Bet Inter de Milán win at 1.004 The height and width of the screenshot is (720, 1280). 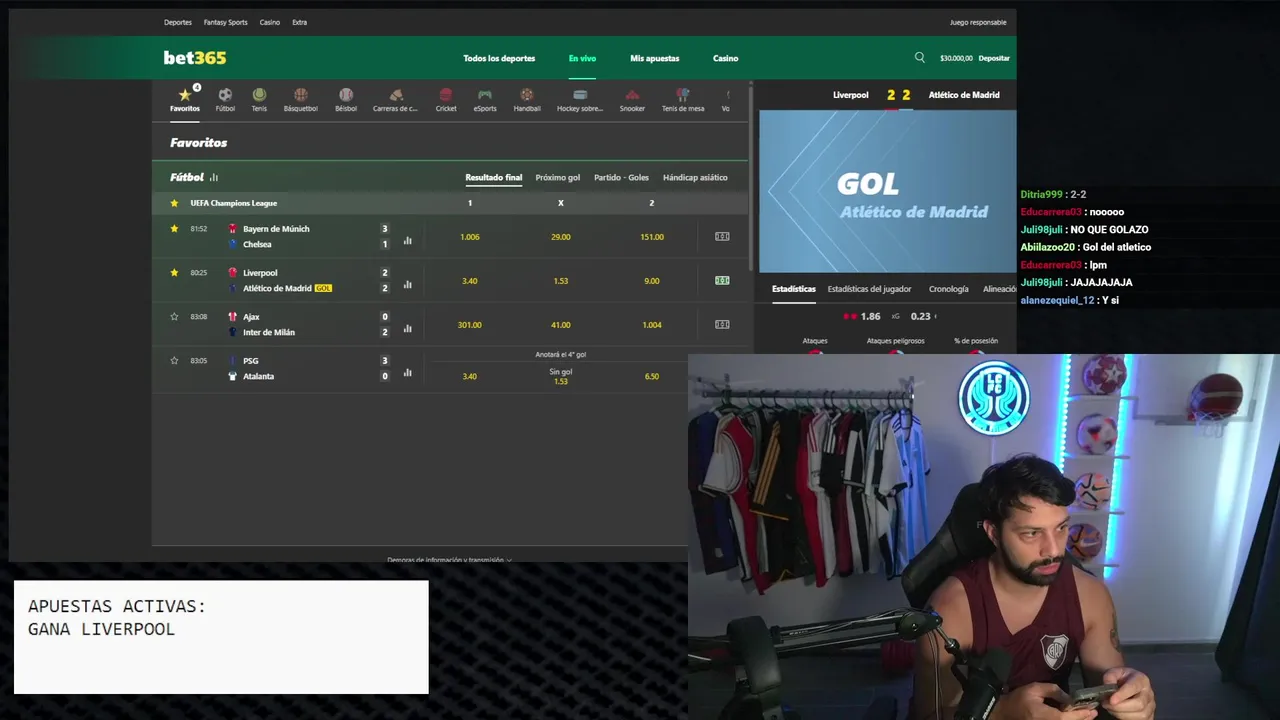point(652,325)
